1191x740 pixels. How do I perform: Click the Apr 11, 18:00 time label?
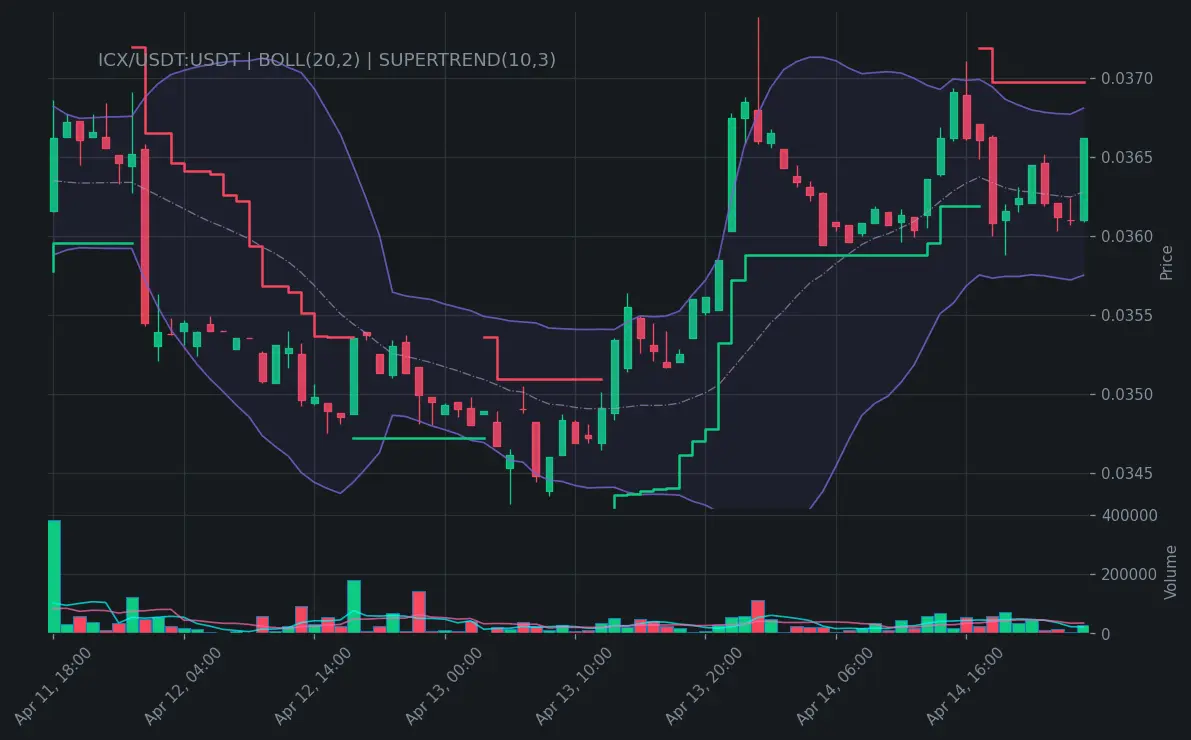(x=52, y=687)
